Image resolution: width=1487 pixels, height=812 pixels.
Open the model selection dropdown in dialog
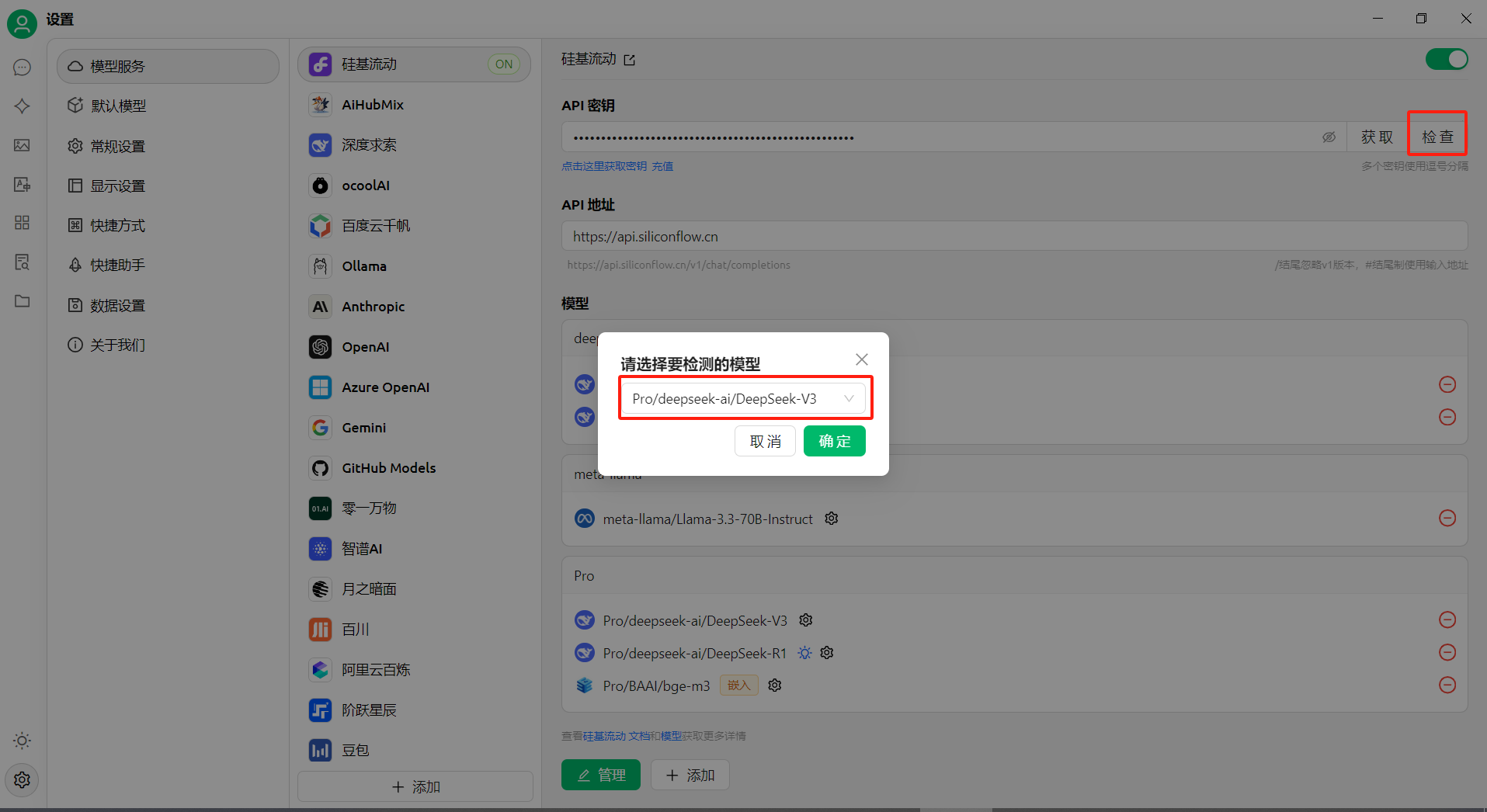pos(744,399)
